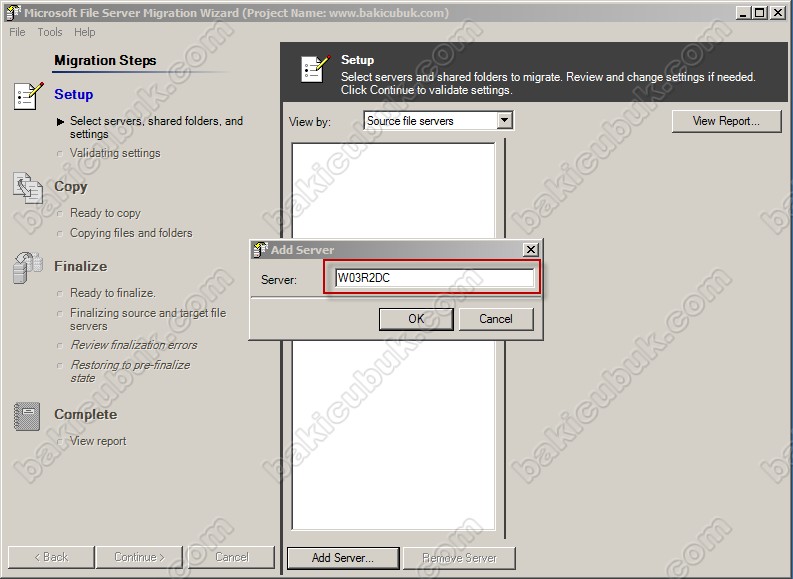The image size is (793, 579).
Task: Click the Complete step notebook icon
Action: coord(27,416)
